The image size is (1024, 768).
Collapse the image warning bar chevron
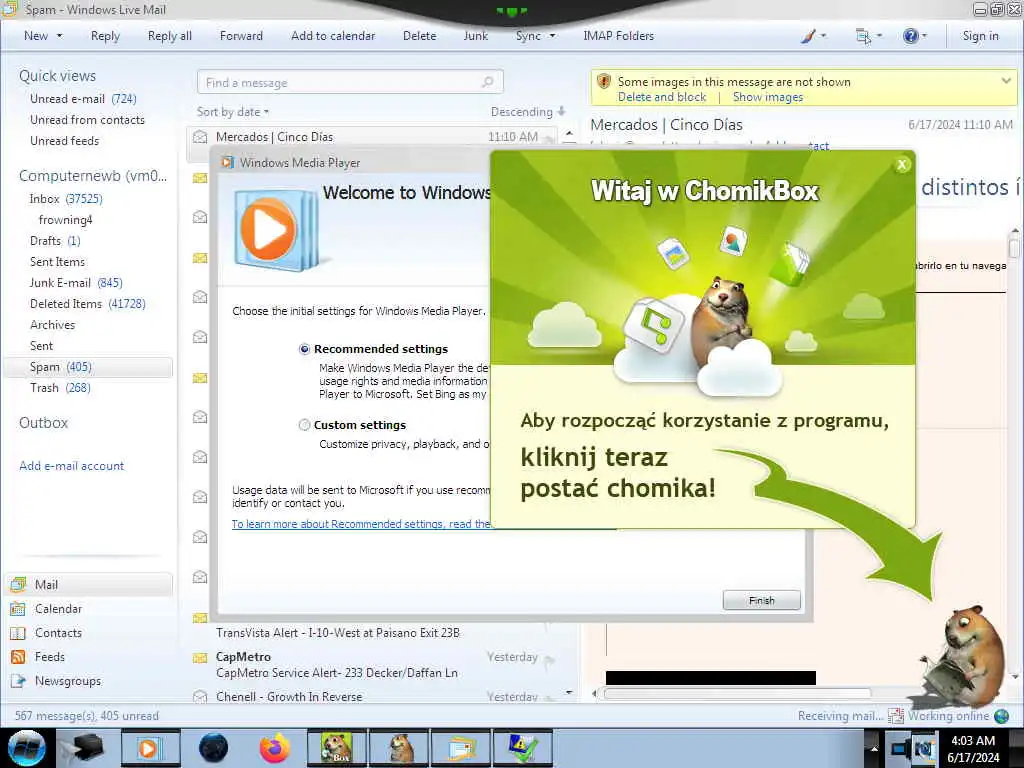(1006, 81)
